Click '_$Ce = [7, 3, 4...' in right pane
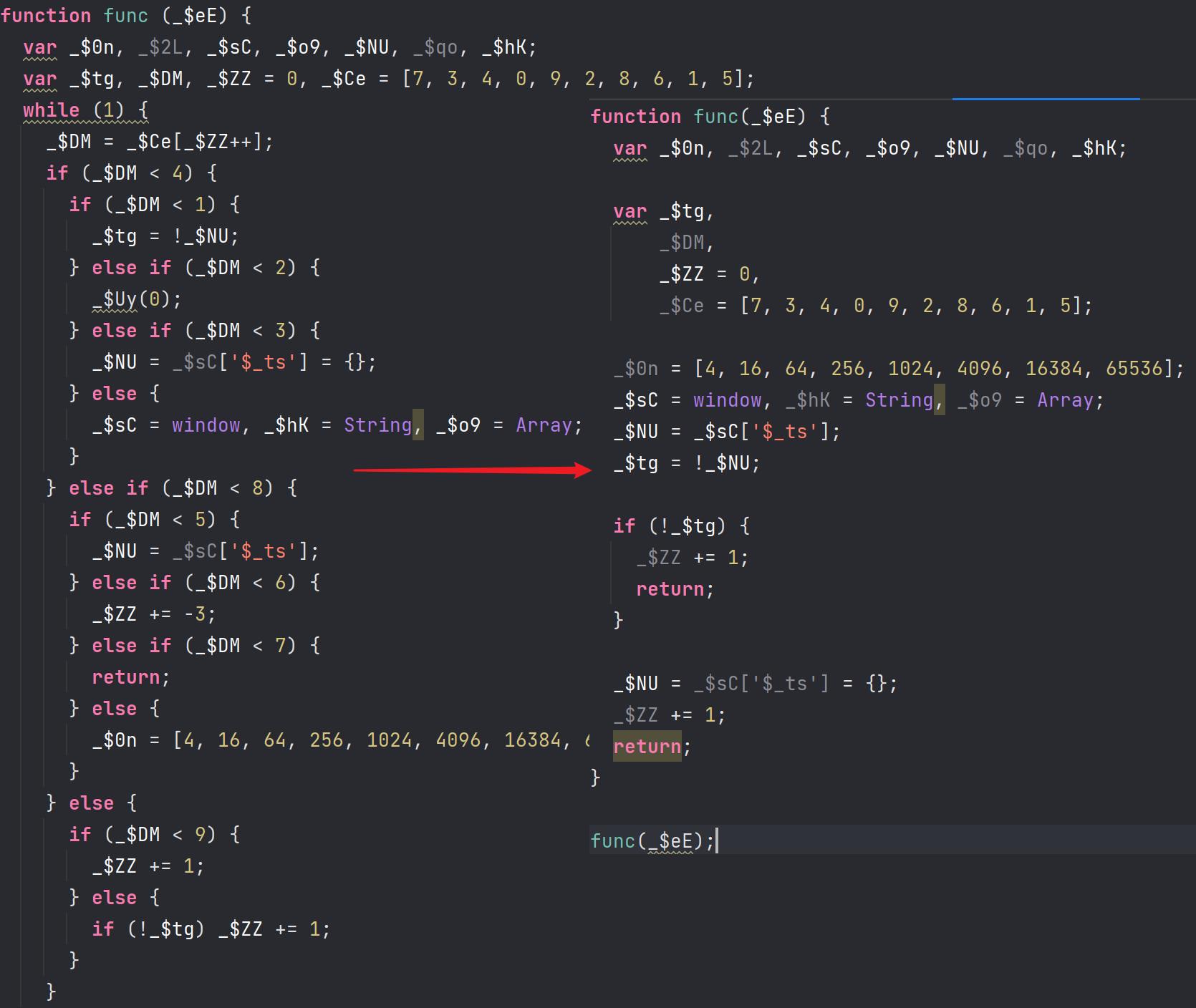Screen dimensions: 1196x1008 pos(876,306)
